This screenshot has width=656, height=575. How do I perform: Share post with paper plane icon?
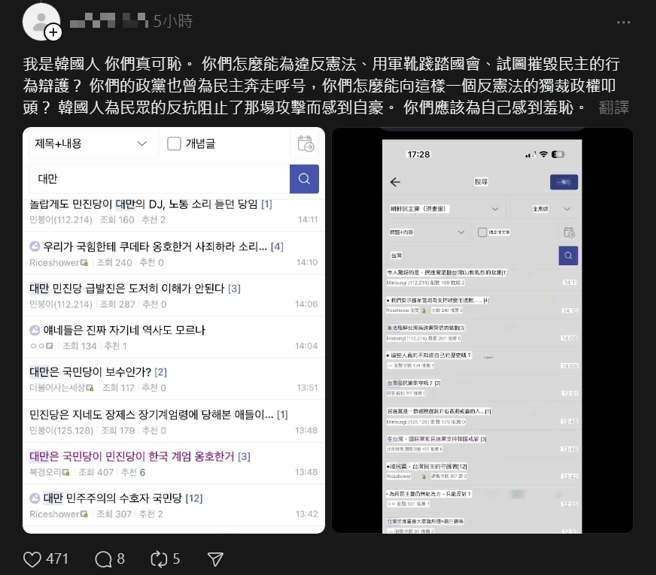pyautogui.click(x=215, y=560)
